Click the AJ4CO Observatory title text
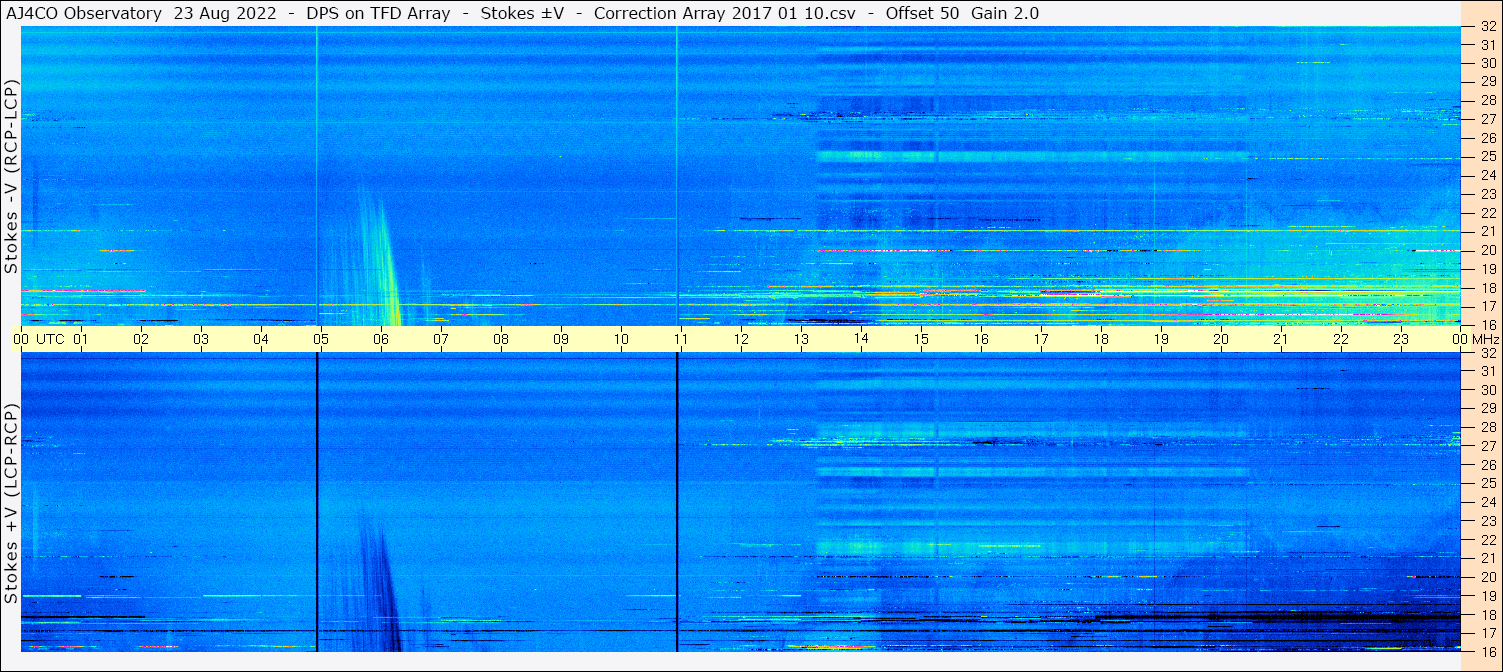This screenshot has height=672, width=1503. pyautogui.click(x=83, y=14)
